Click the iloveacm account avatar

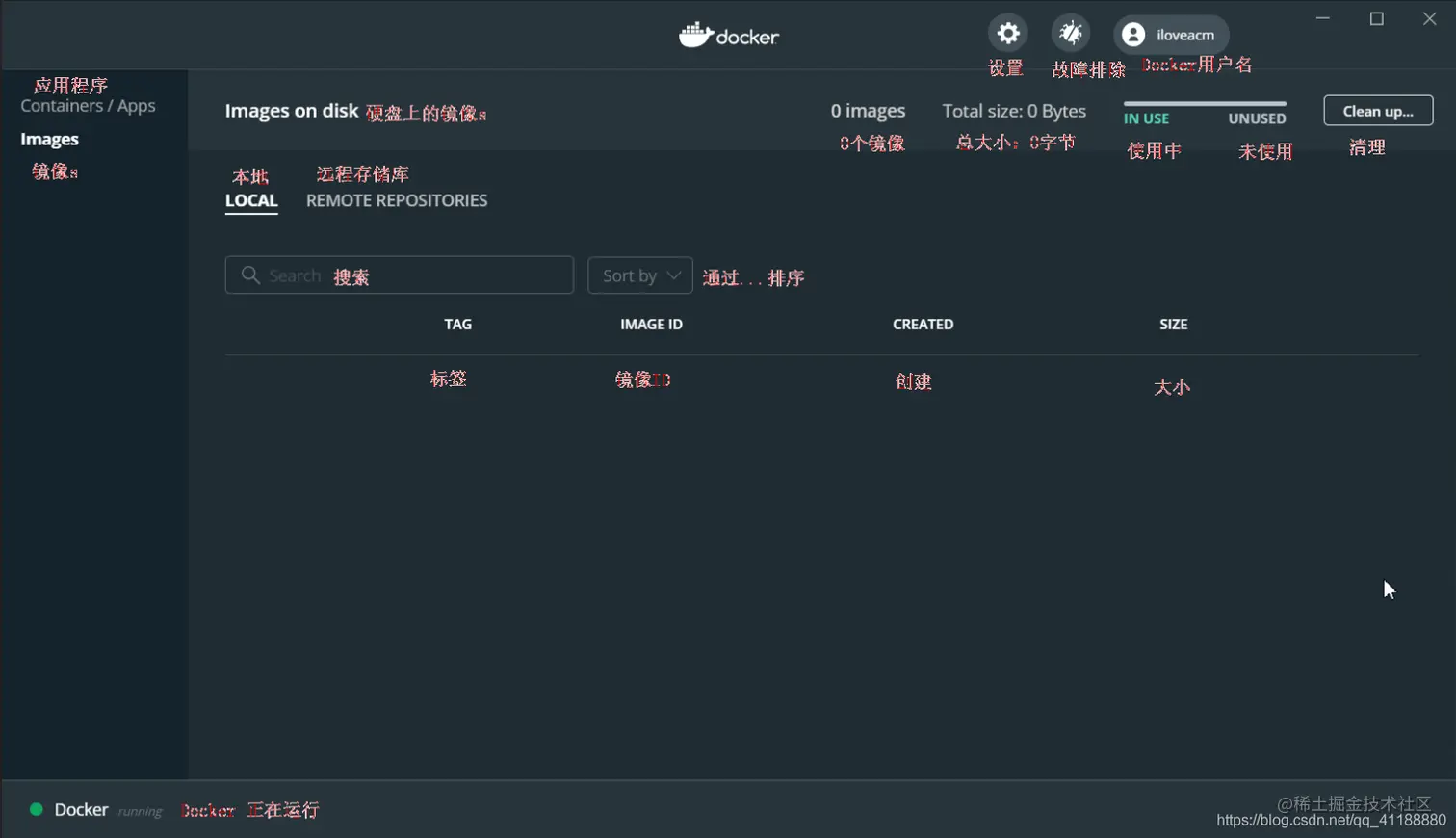1133,34
